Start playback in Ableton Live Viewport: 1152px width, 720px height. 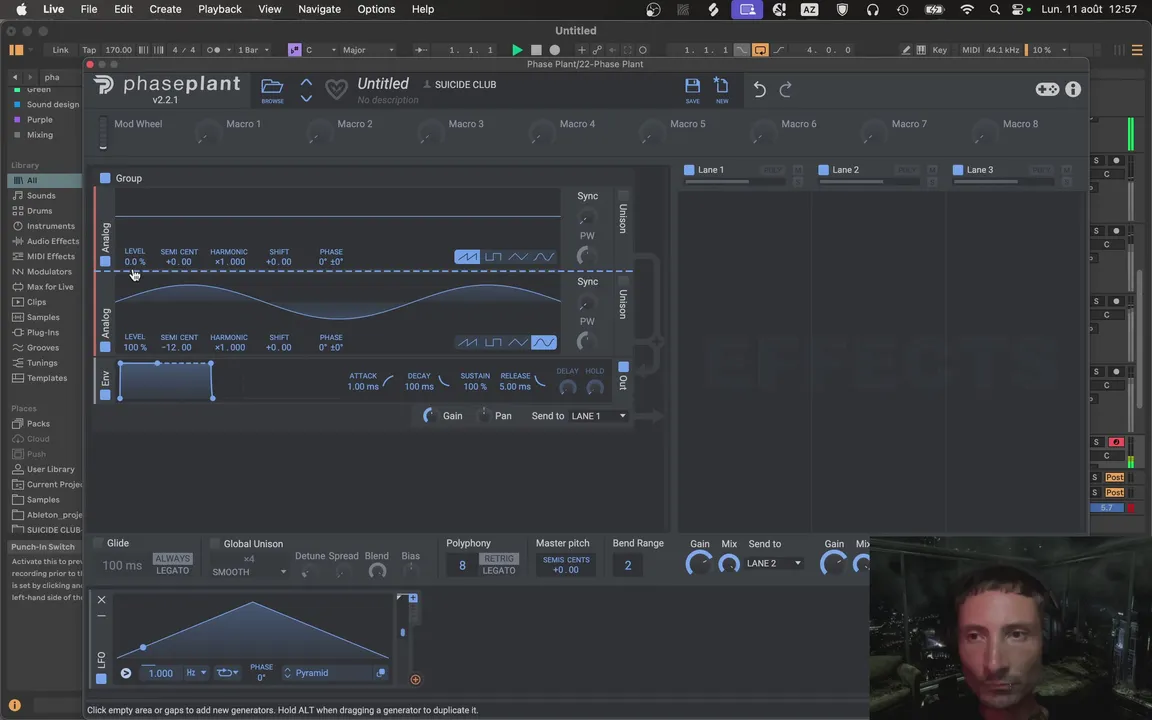tap(516, 50)
